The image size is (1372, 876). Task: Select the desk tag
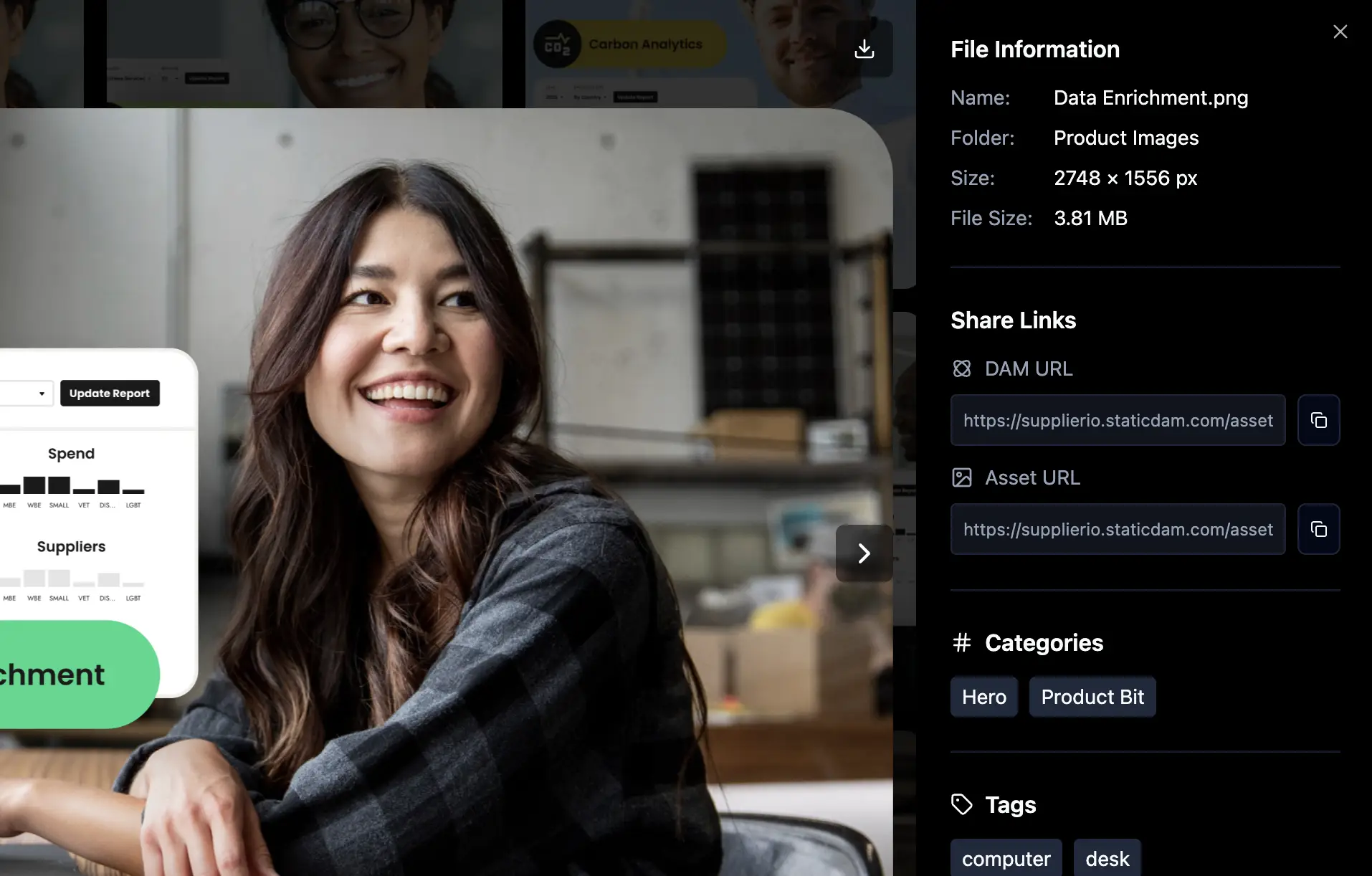[1107, 858]
